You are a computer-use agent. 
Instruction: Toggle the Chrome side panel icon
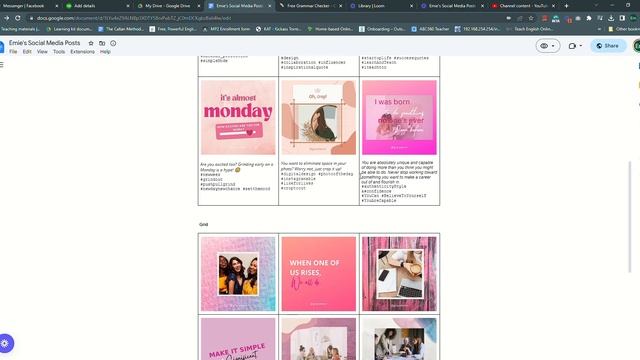coord(622,18)
